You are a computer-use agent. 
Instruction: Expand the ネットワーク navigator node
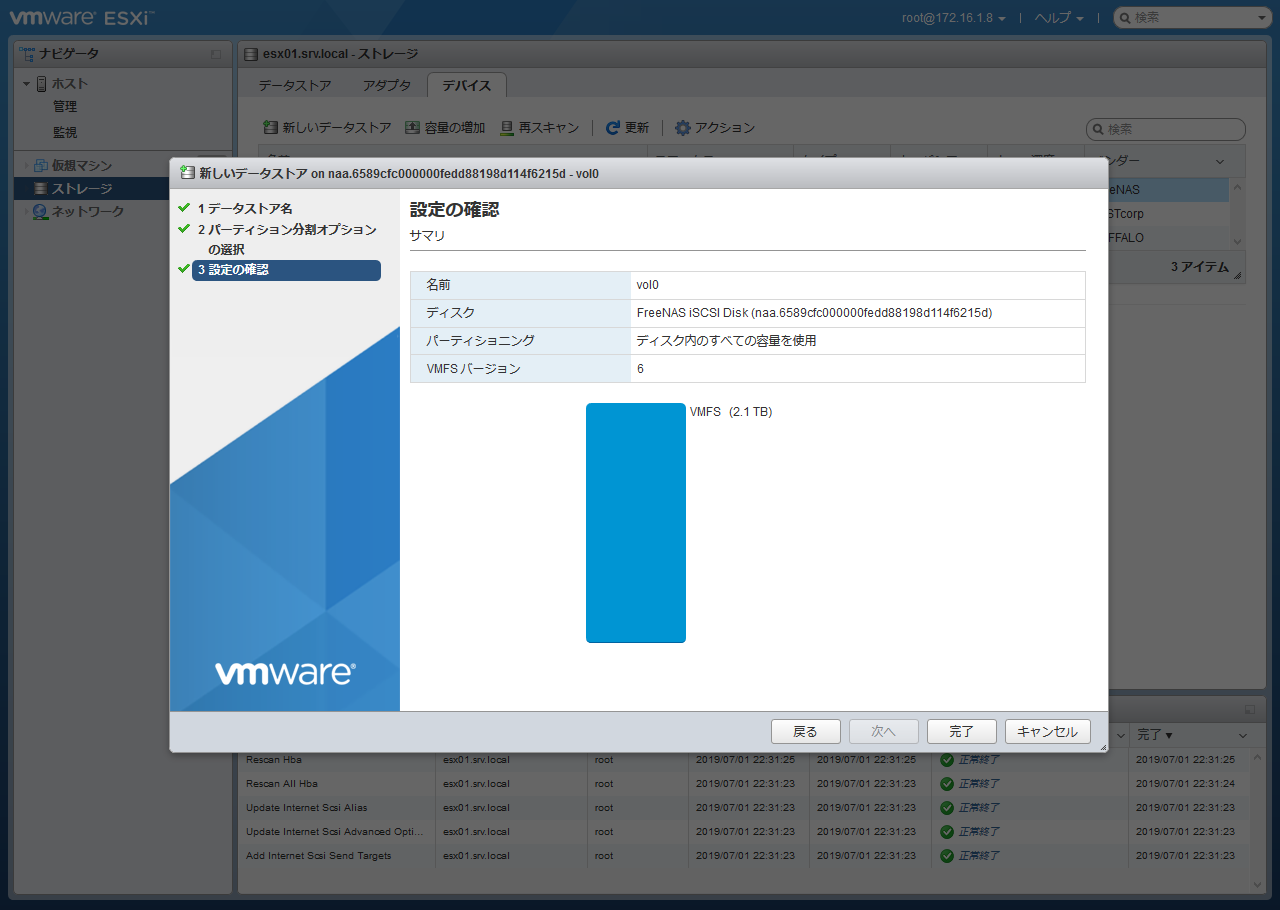(26, 212)
